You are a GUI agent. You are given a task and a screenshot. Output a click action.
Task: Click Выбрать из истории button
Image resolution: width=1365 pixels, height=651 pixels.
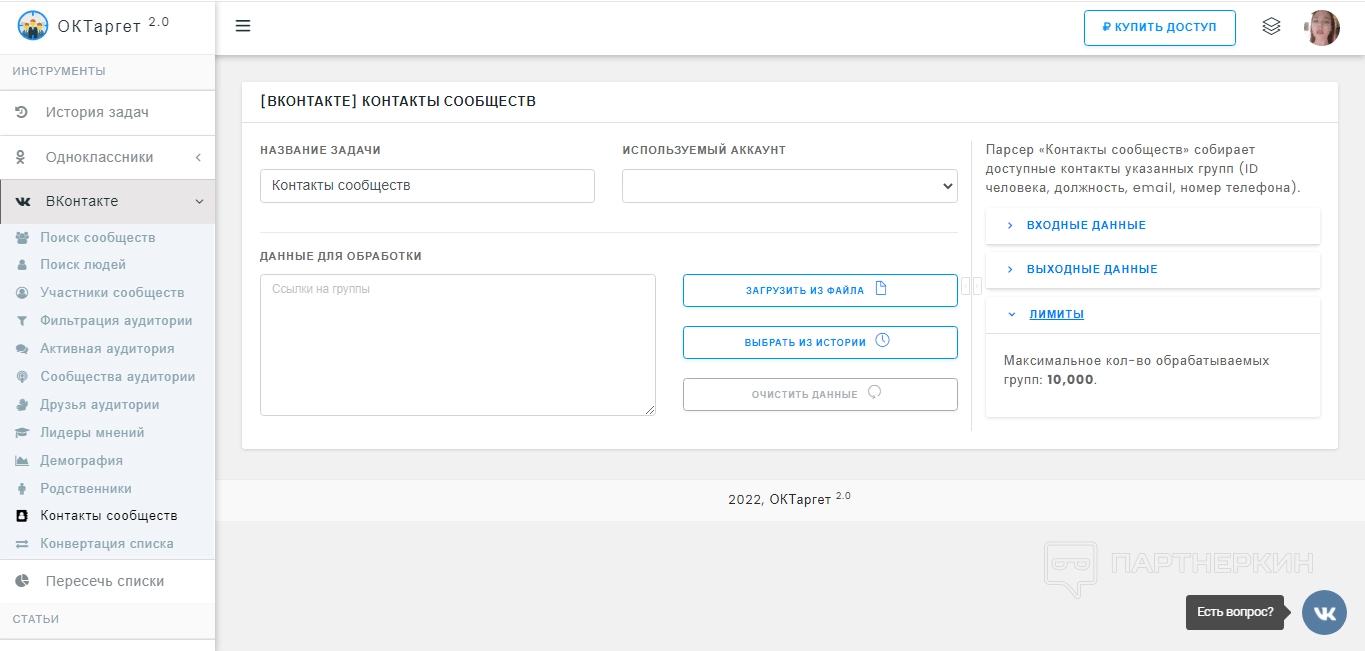tap(819, 343)
